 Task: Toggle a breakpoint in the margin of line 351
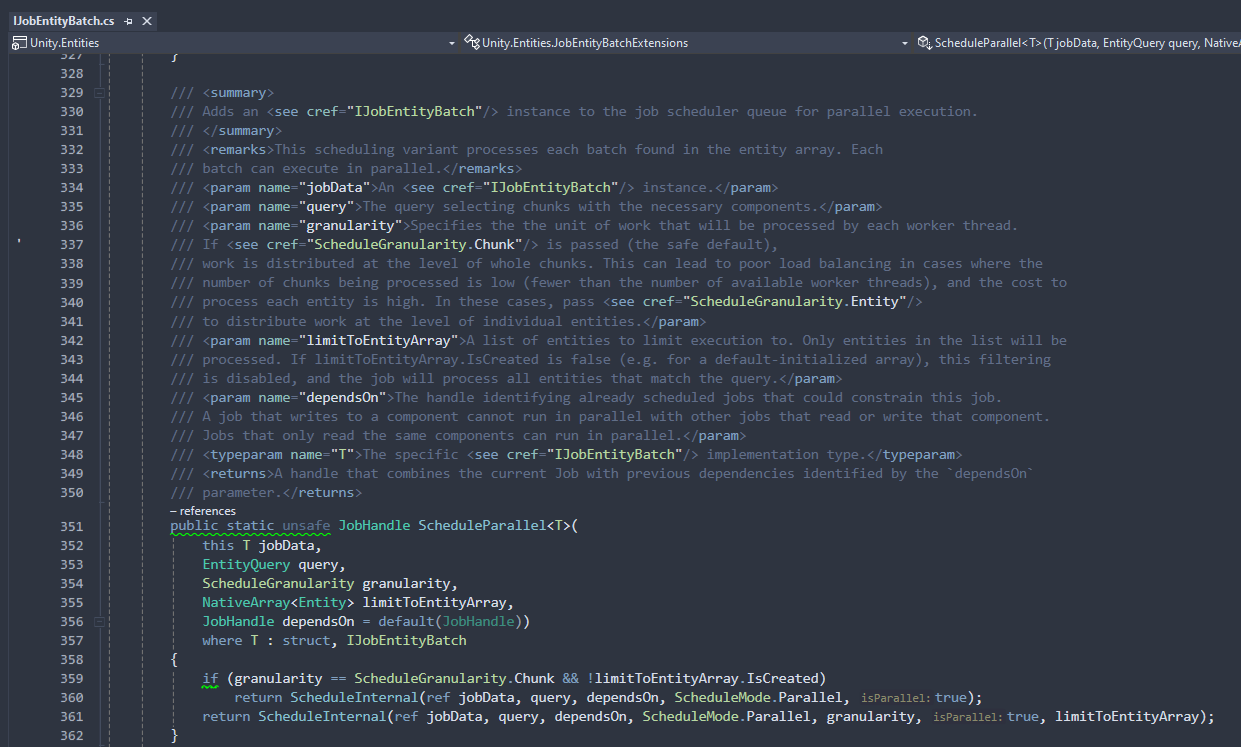coord(18,524)
